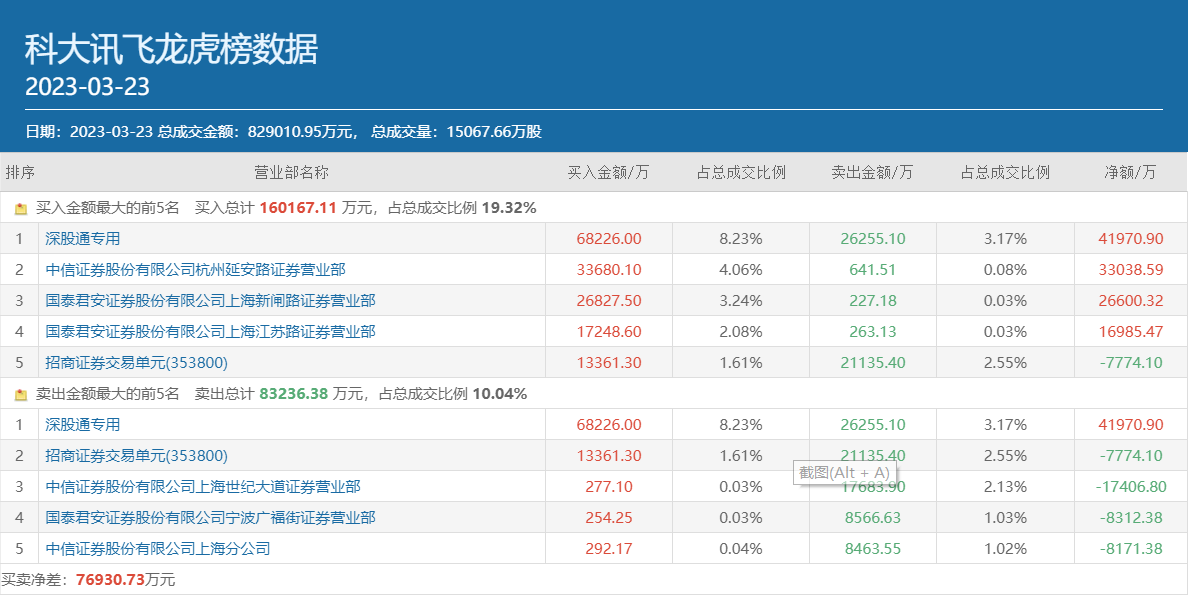Click the 截图(Alt + A) tooltip
The width and height of the screenshot is (1189, 599).
(x=843, y=473)
